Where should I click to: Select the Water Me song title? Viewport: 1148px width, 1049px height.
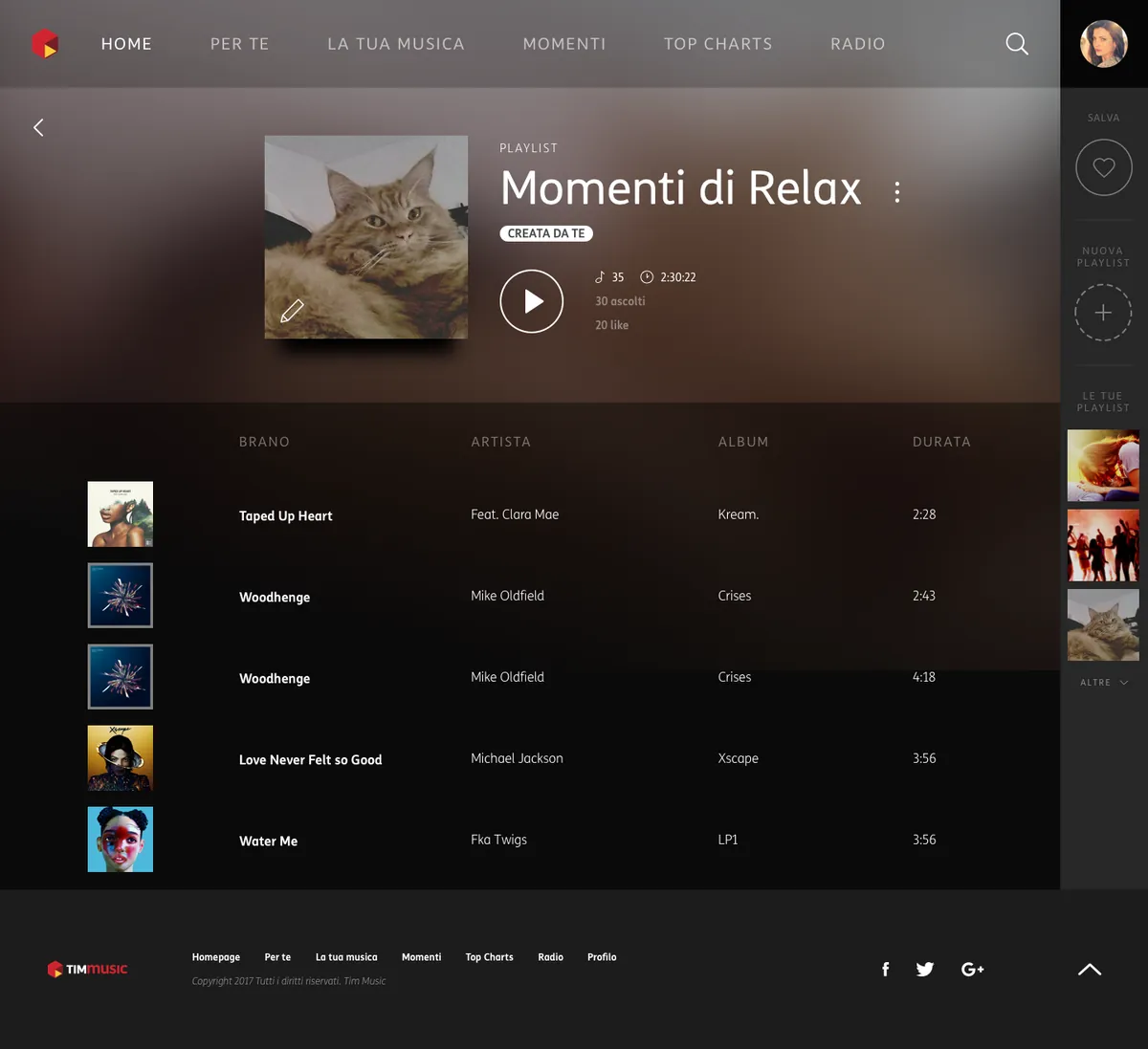pos(269,841)
